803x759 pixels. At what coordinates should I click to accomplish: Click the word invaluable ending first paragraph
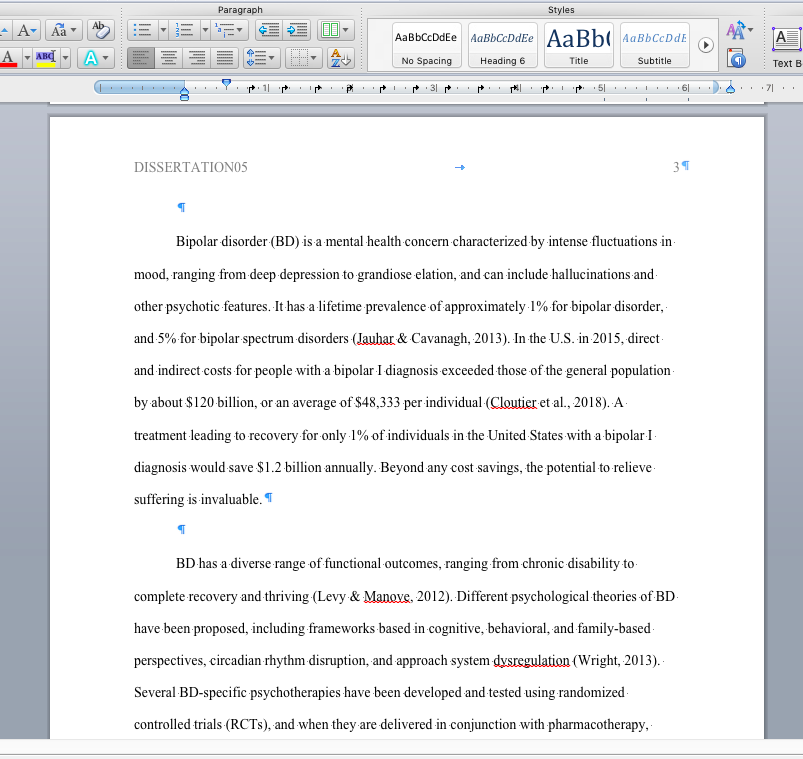231,499
